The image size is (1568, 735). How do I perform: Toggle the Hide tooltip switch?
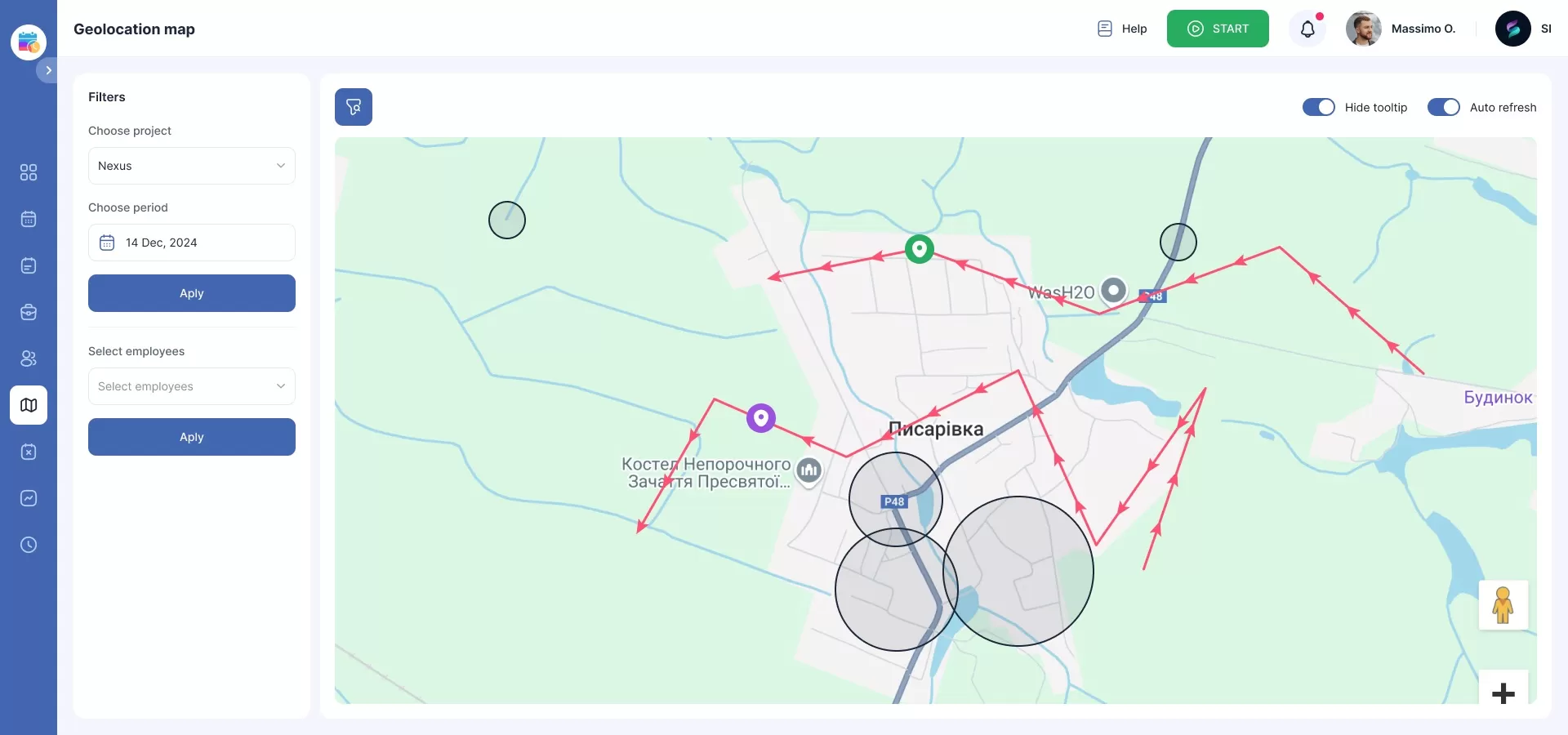(x=1318, y=107)
